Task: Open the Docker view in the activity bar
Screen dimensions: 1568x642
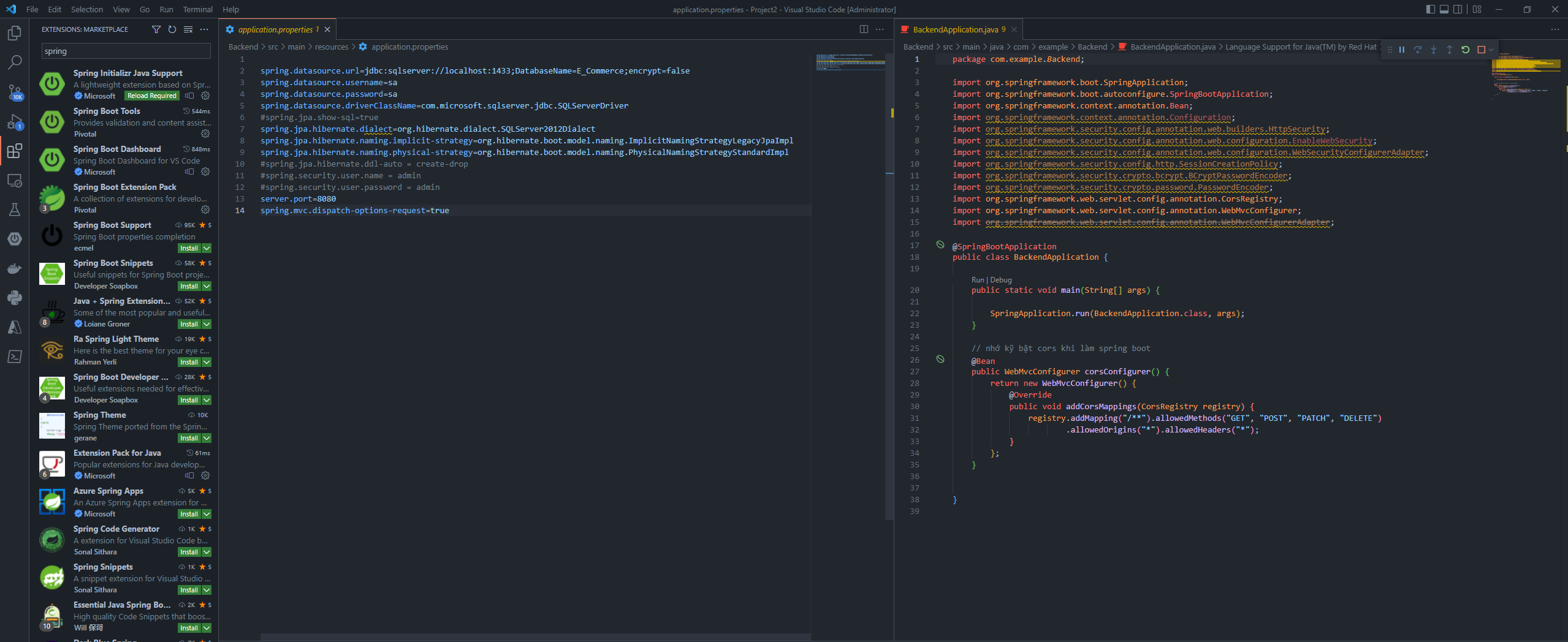Action: point(15,268)
